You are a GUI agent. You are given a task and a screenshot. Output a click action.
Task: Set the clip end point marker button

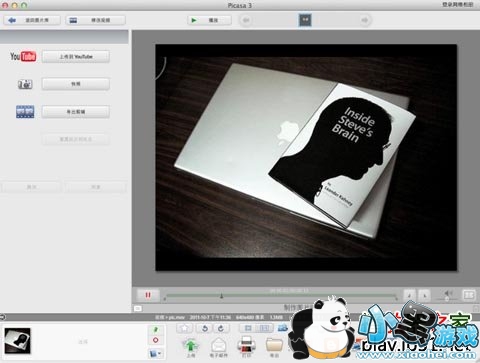point(424,295)
